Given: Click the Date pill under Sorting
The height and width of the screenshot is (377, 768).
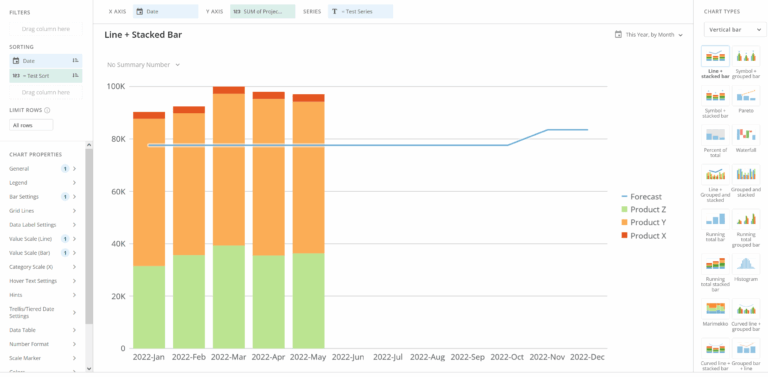Looking at the screenshot, I should (x=46, y=61).
